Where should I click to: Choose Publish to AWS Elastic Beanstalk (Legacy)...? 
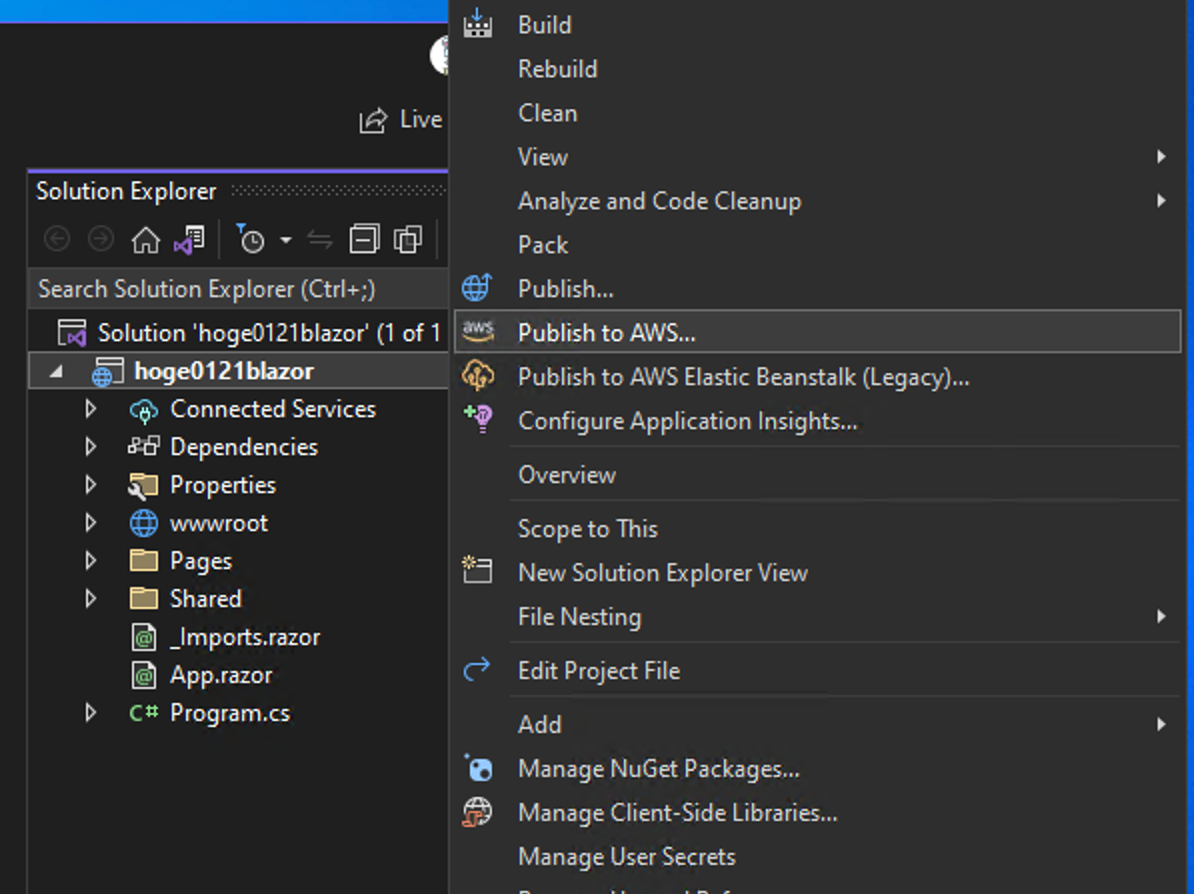click(818, 377)
